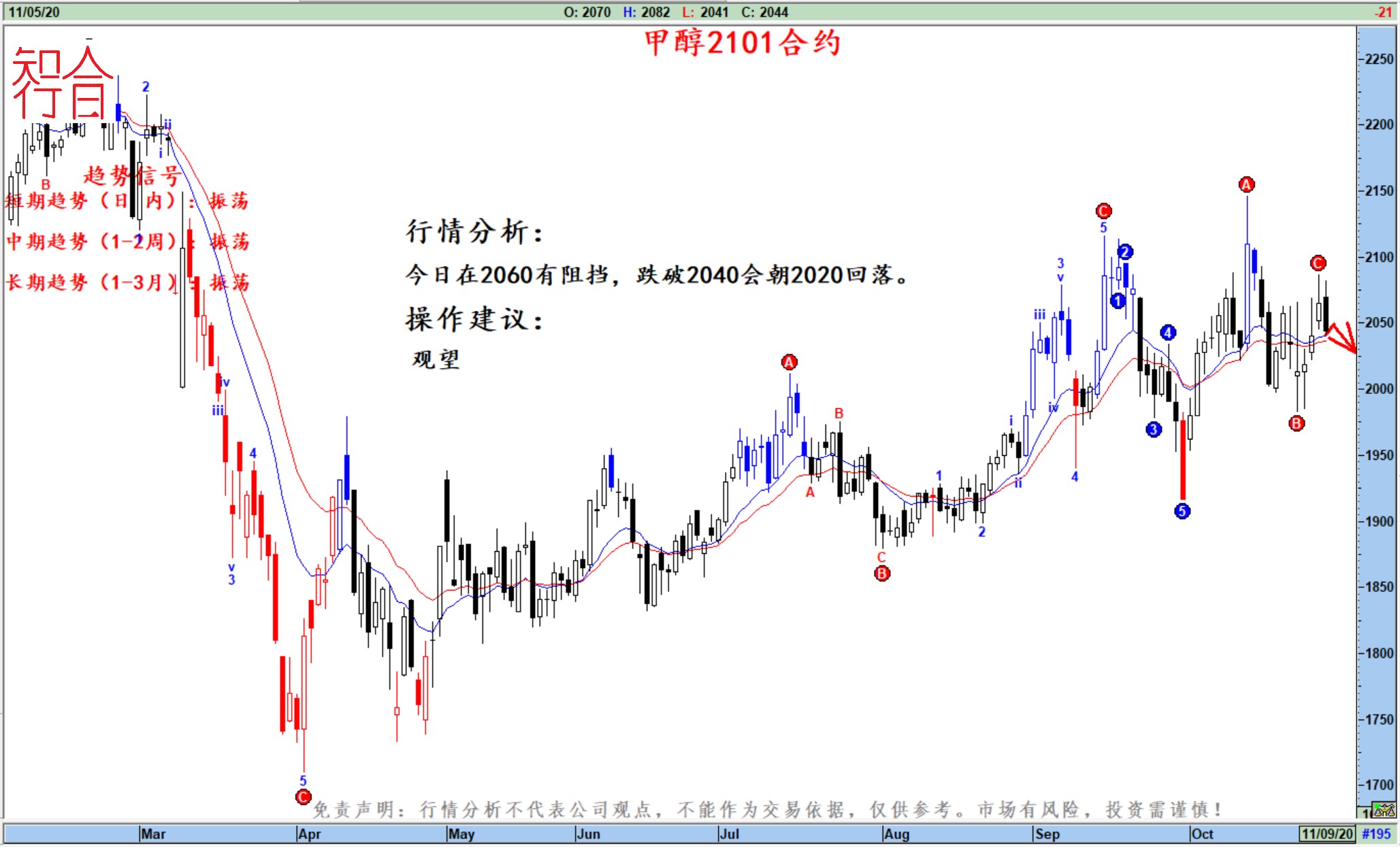
Task: Click blue circled 4 wave marker
Action: point(1168,333)
